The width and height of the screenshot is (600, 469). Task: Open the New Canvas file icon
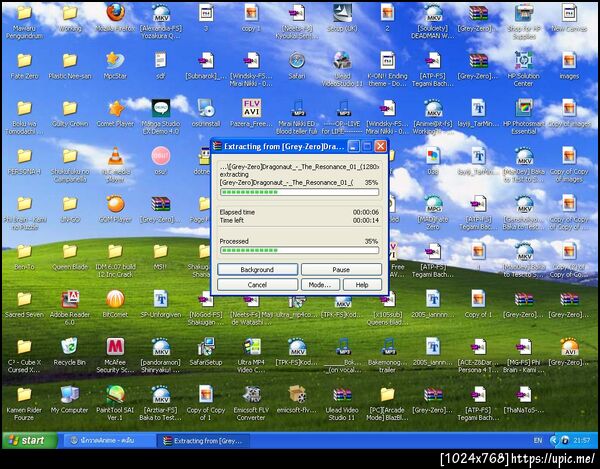pos(569,13)
